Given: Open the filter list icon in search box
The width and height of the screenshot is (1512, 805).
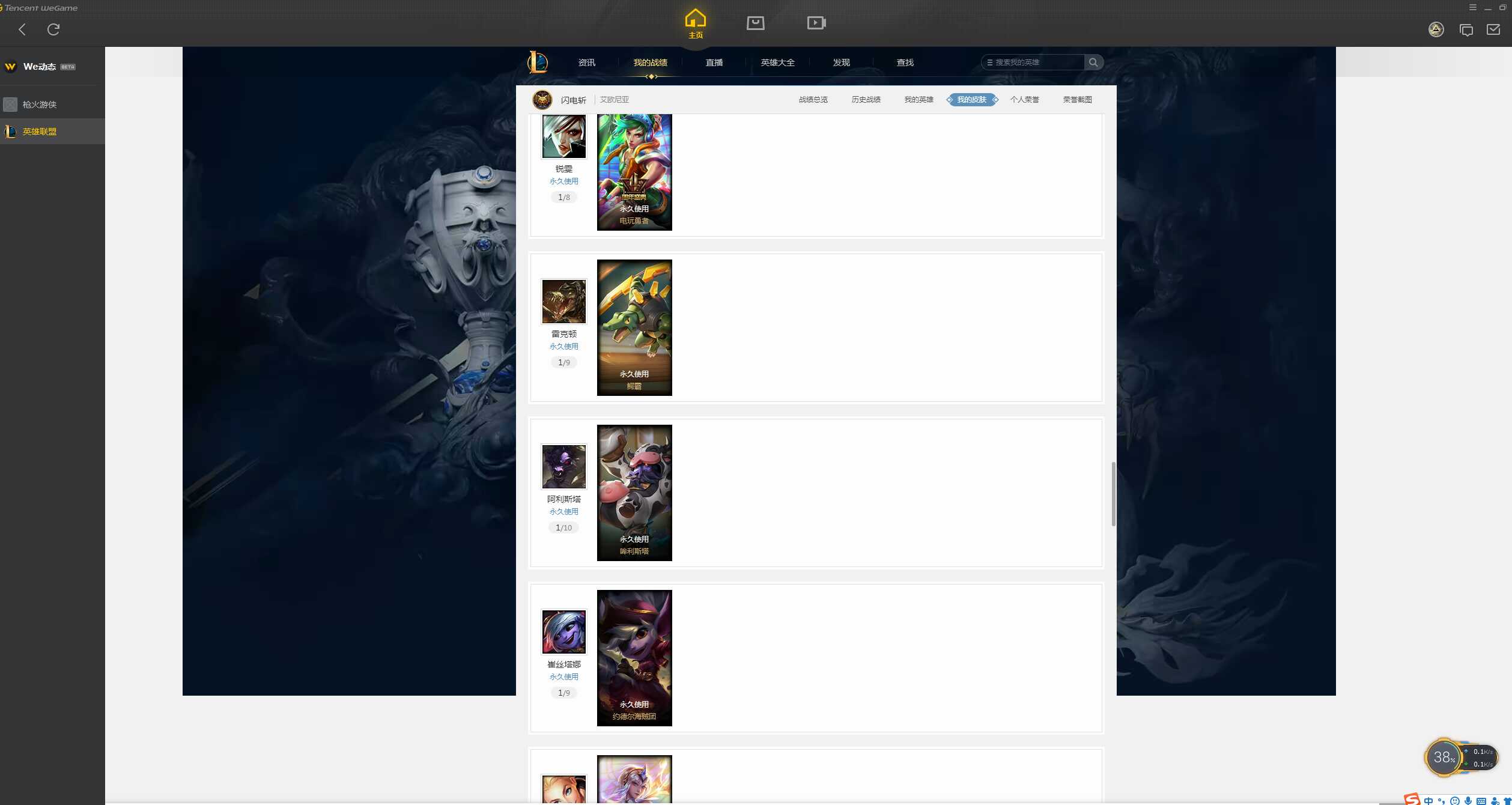Looking at the screenshot, I should (x=989, y=62).
